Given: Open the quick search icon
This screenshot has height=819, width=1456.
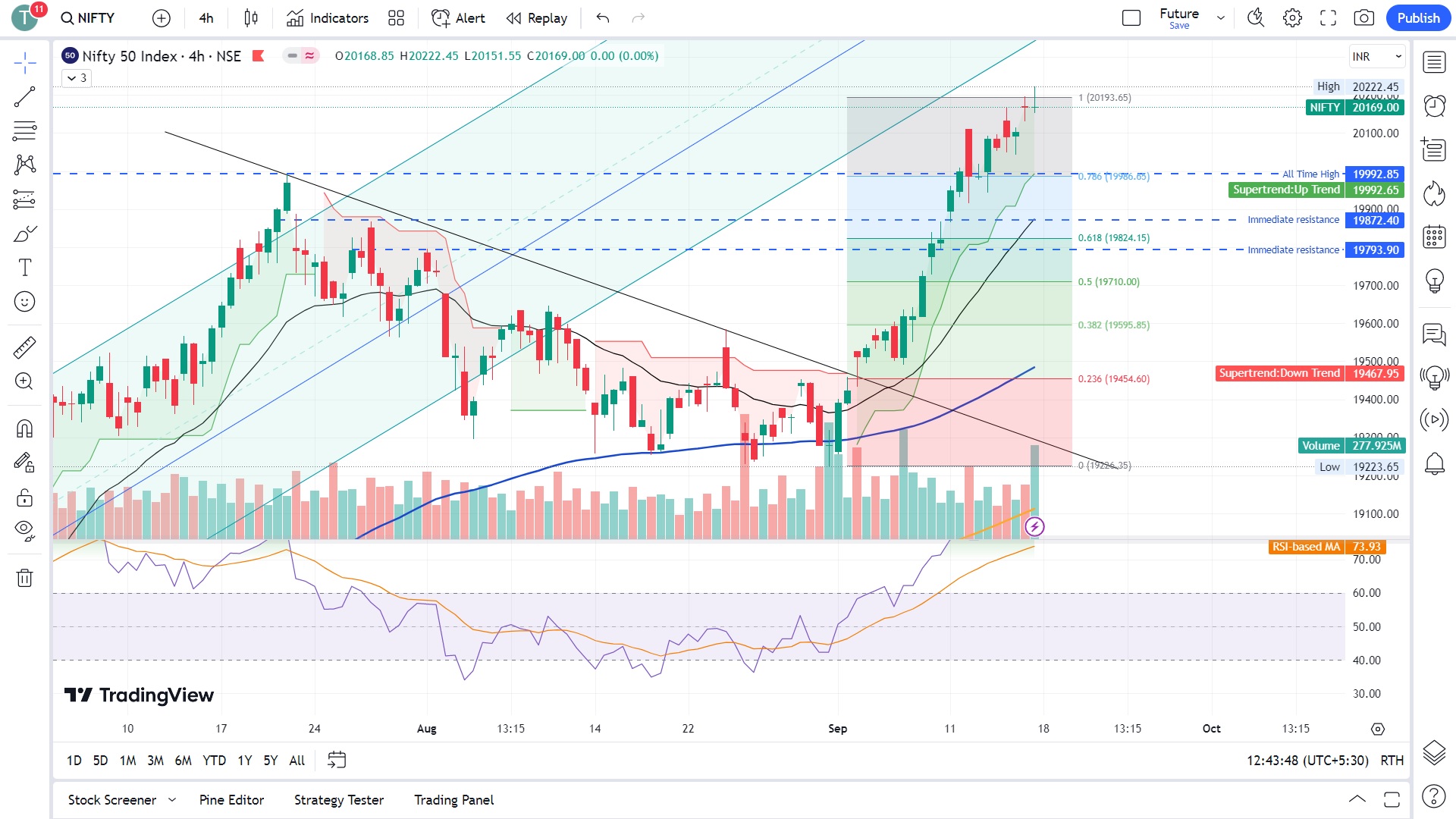Looking at the screenshot, I should tap(1256, 18).
